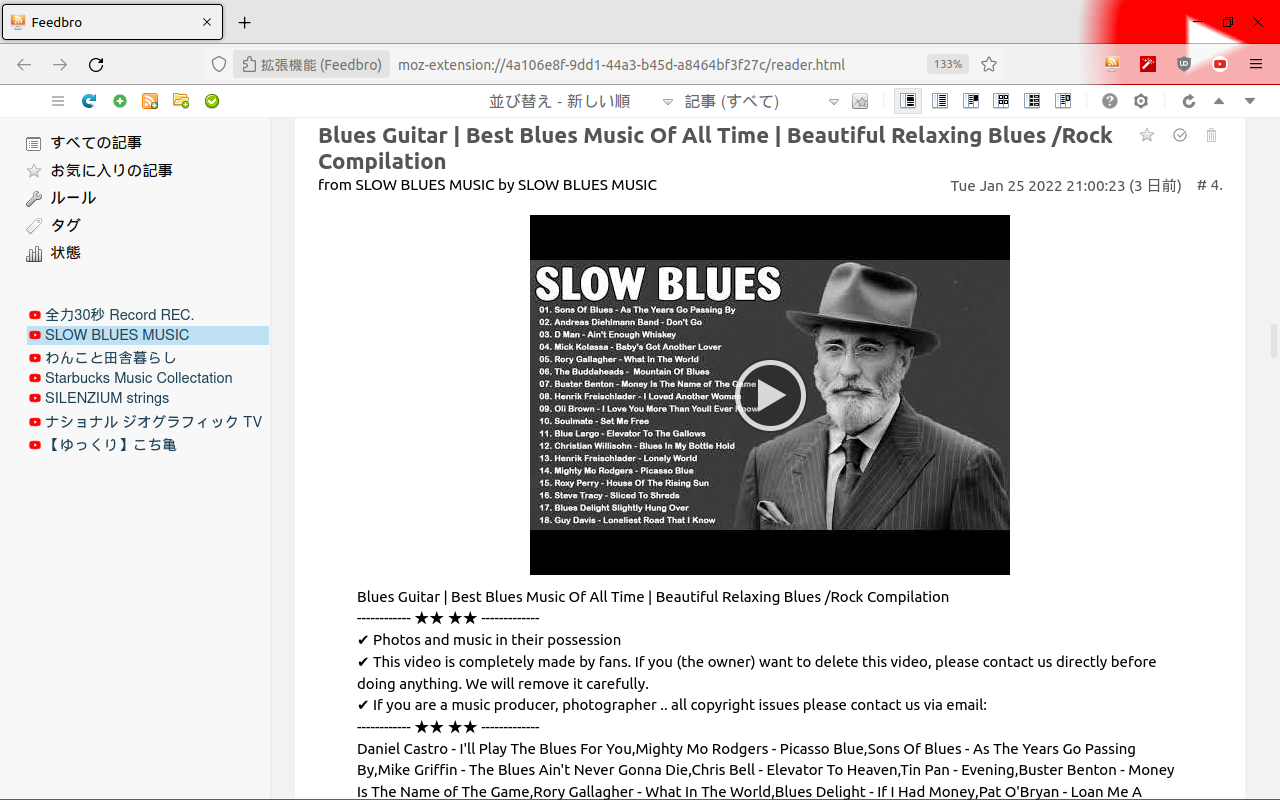Collapse the feed tree with hamburger icon
Screen dimensions: 1280x800
58,101
